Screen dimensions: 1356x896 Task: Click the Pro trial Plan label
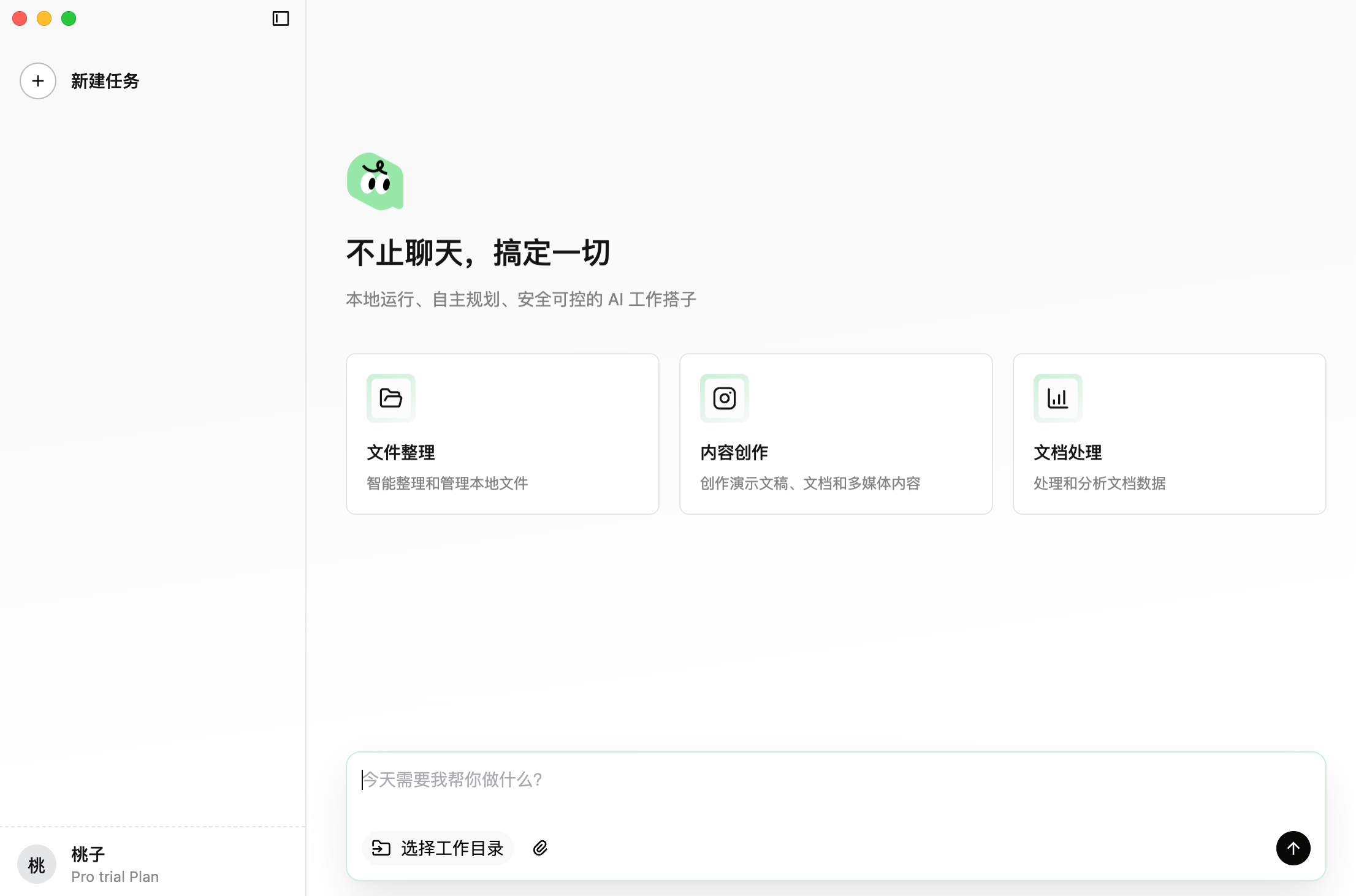click(x=114, y=876)
